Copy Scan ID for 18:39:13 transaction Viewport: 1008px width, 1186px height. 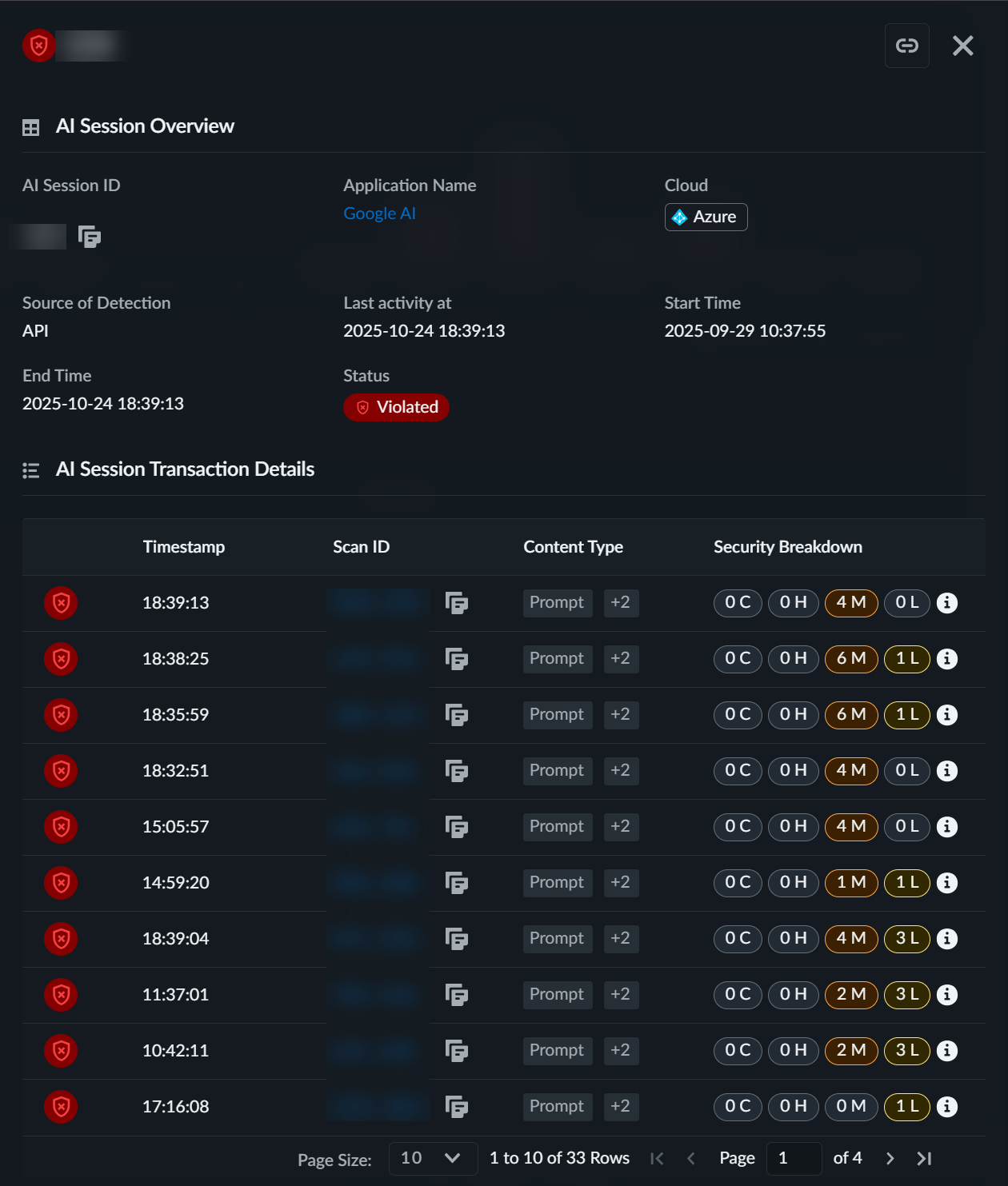(x=456, y=603)
